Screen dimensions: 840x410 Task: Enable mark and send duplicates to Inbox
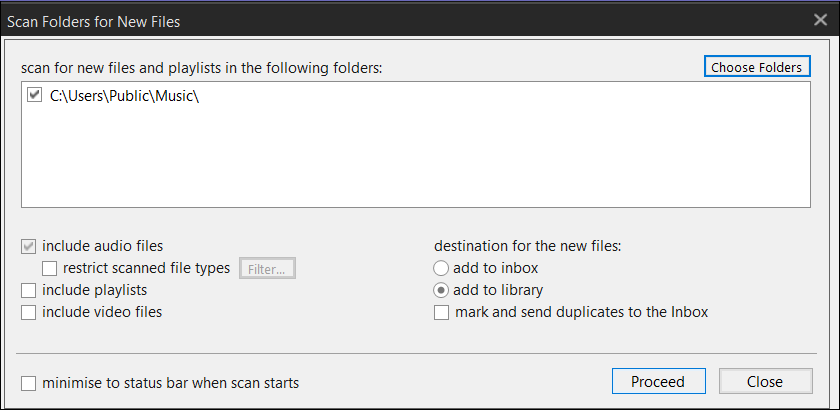[x=441, y=312]
